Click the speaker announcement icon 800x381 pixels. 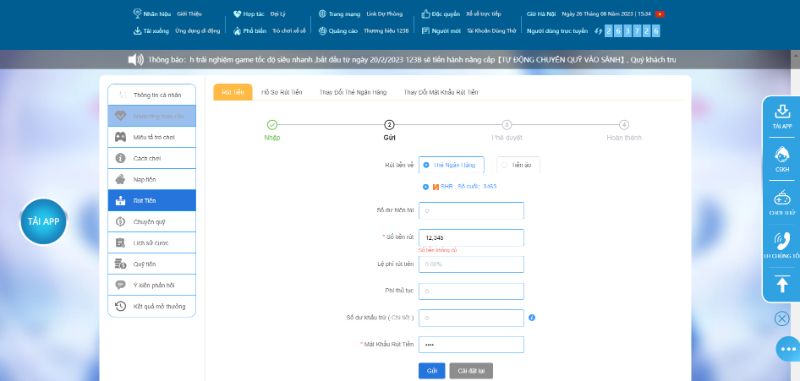[x=136, y=60]
